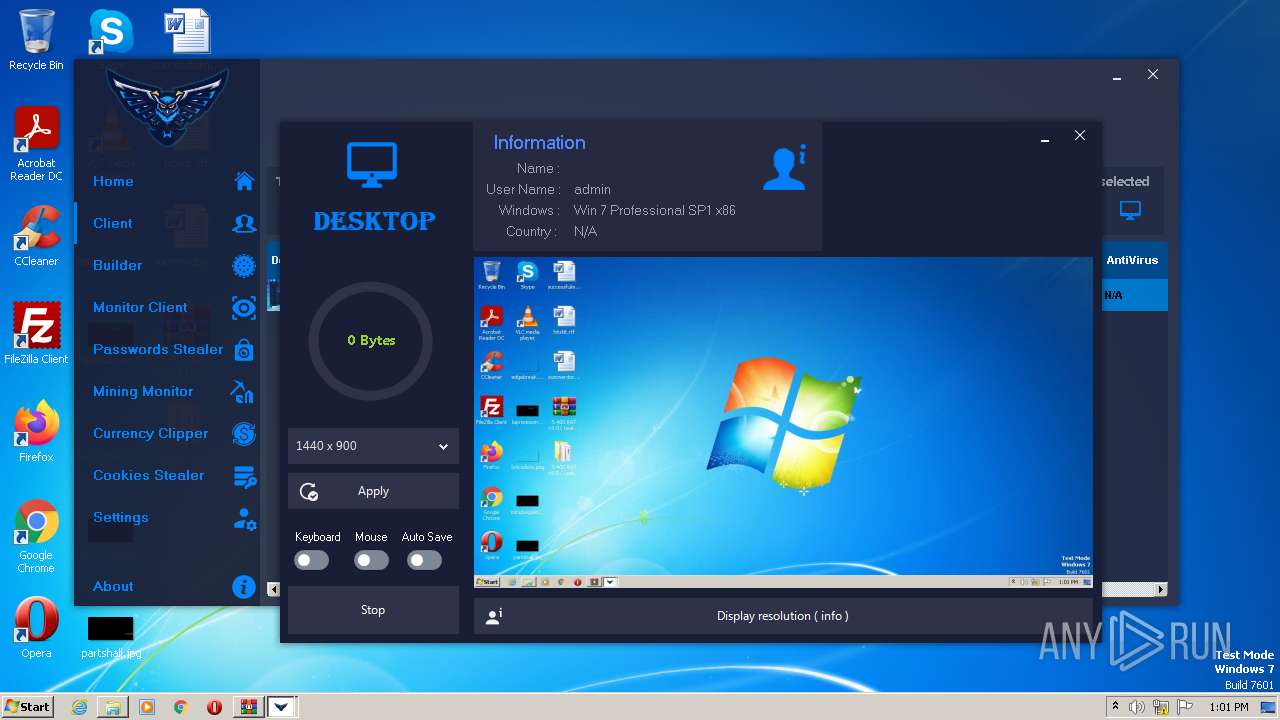Click the refresh icon on Apply button
The height and width of the screenshot is (720, 1280).
coord(309,492)
